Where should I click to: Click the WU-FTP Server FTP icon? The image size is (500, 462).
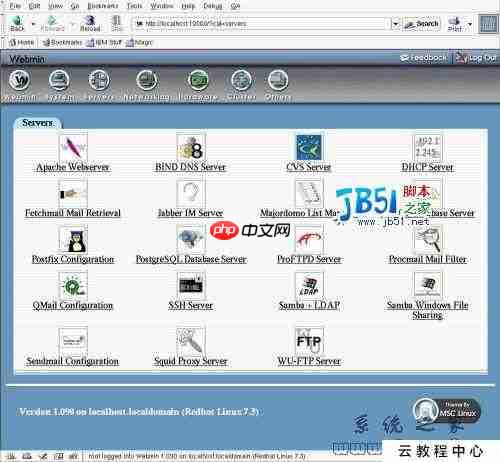pos(309,341)
